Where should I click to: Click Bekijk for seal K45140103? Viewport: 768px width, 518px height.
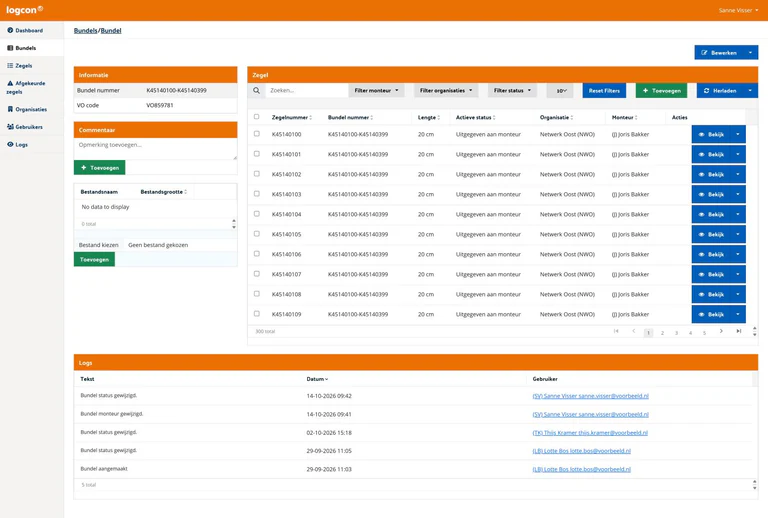[x=711, y=194]
